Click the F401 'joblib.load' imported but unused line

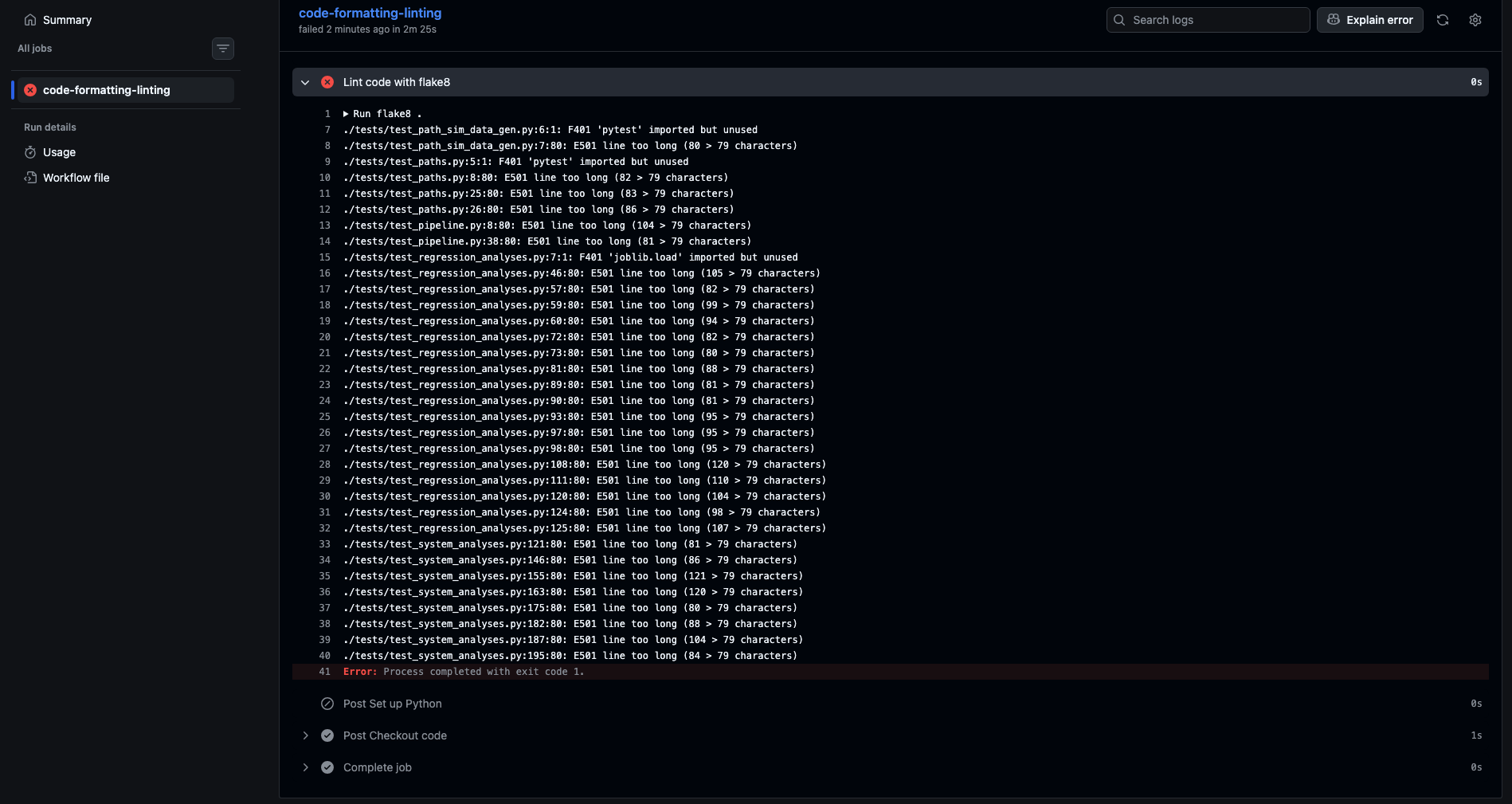click(570, 257)
